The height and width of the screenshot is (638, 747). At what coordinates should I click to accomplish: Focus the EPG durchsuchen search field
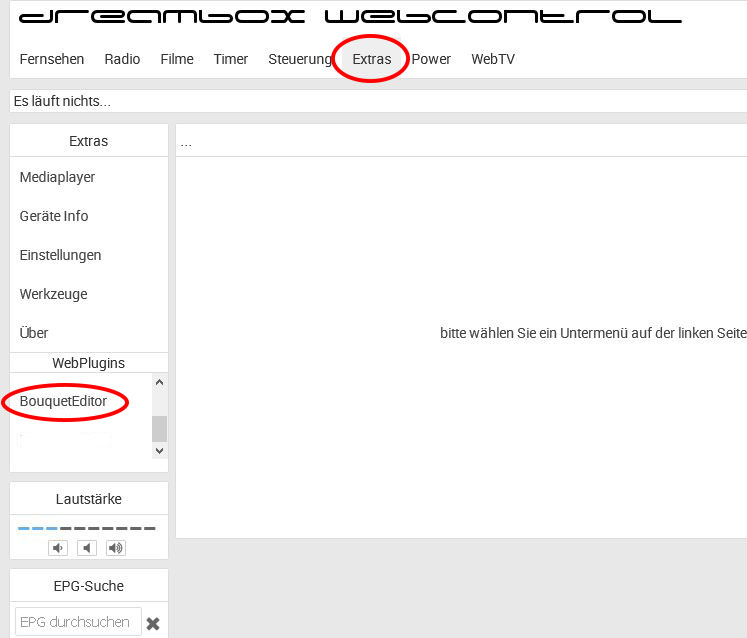[78, 622]
